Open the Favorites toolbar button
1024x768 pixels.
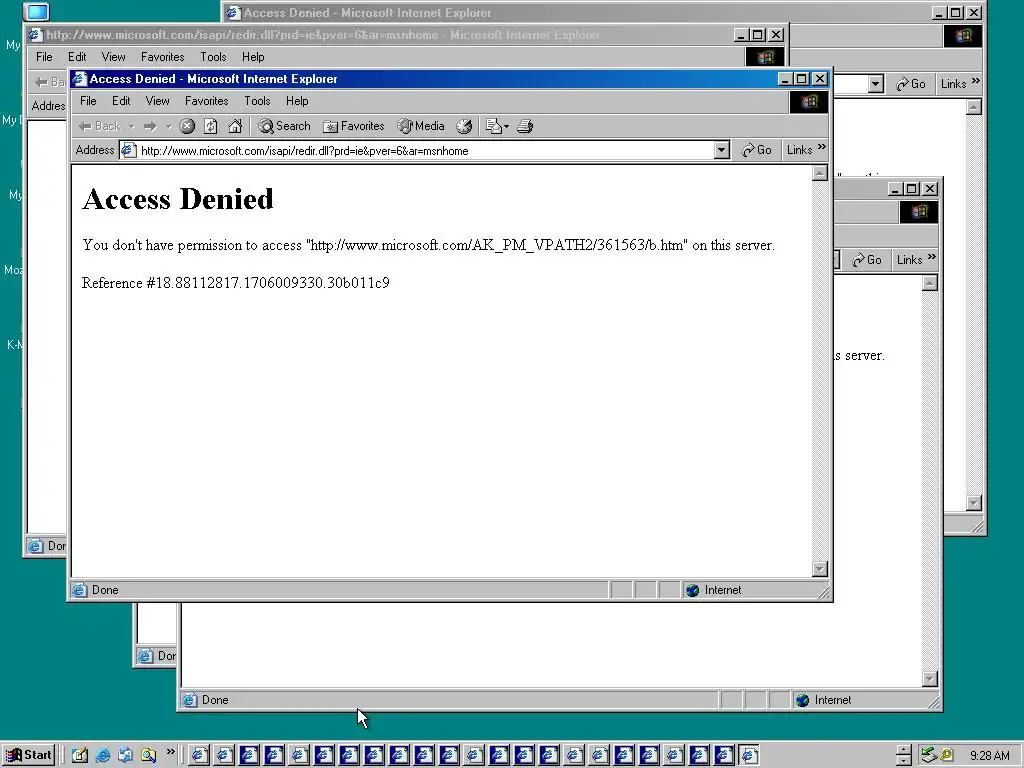(x=354, y=126)
